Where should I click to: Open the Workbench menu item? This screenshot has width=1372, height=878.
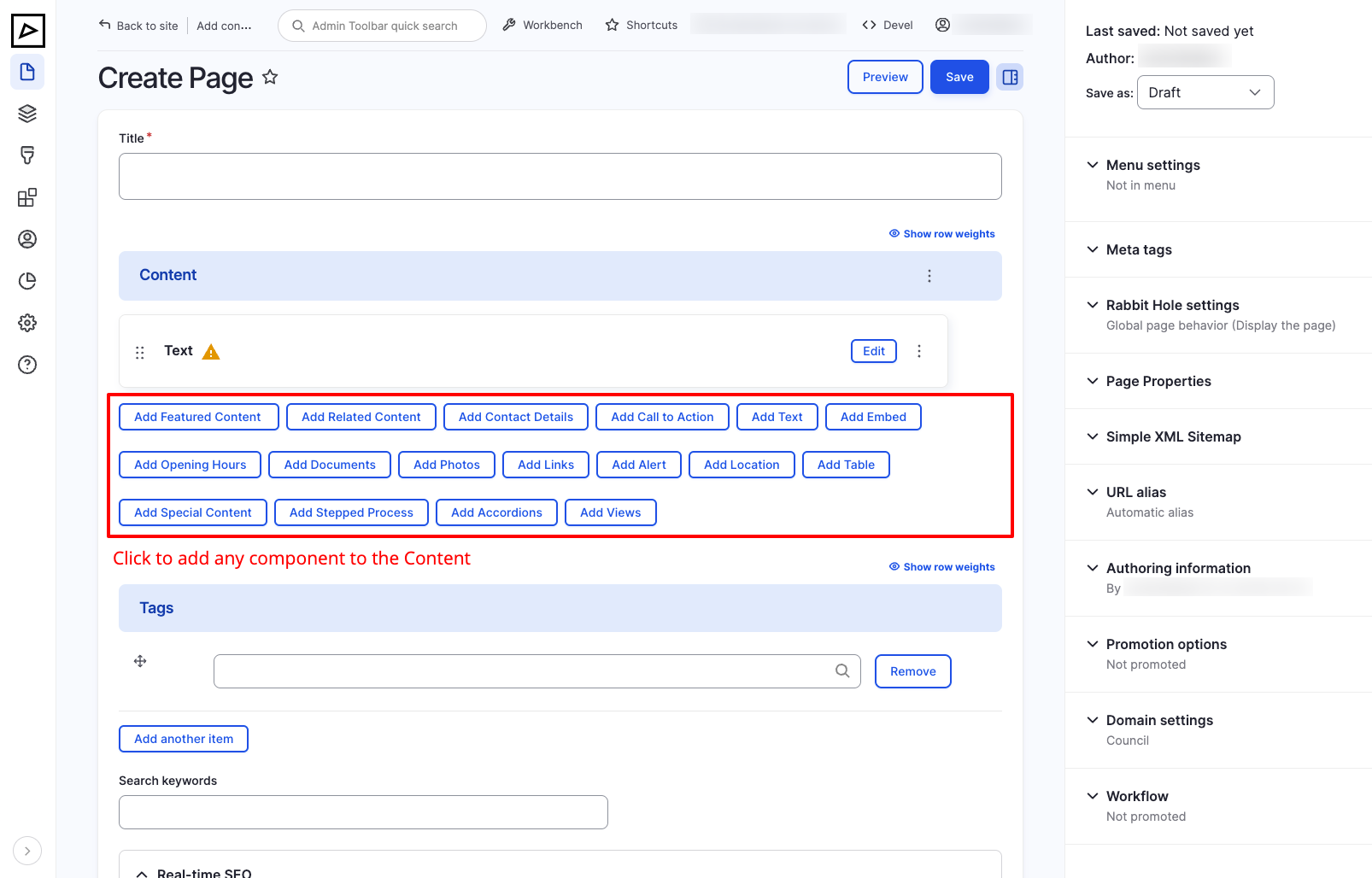click(x=542, y=25)
